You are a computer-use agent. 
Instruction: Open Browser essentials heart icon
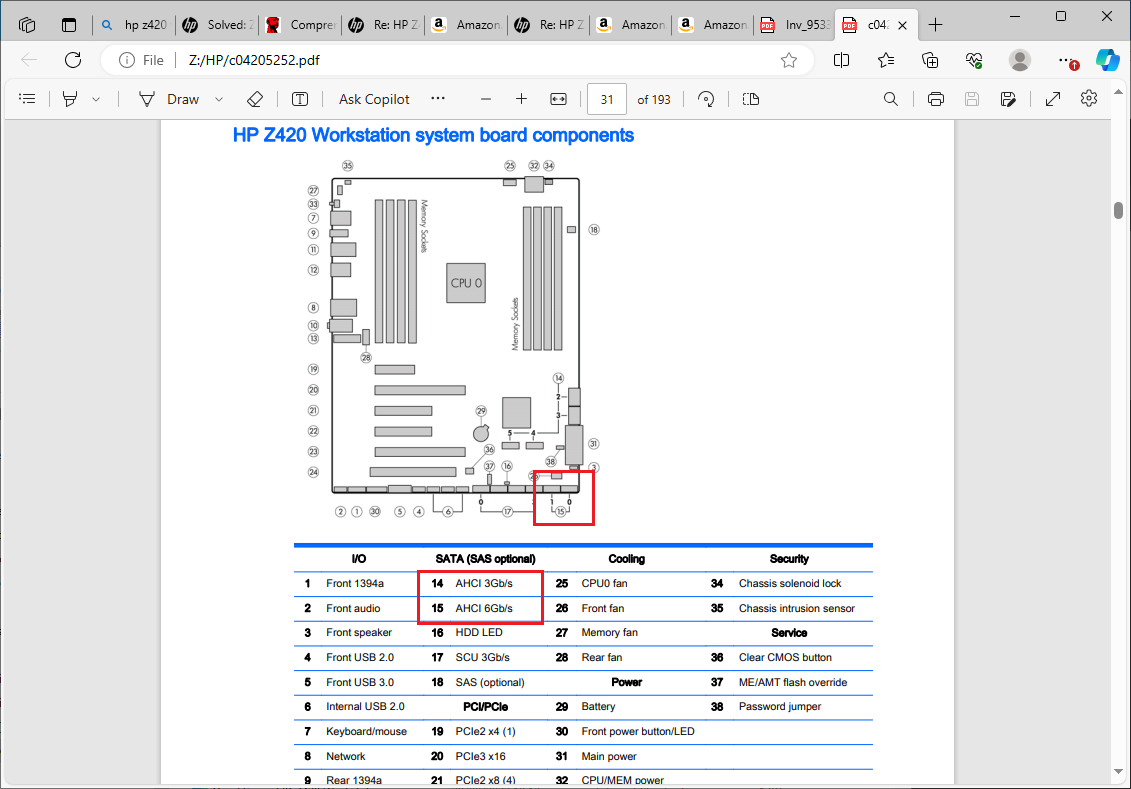974,60
